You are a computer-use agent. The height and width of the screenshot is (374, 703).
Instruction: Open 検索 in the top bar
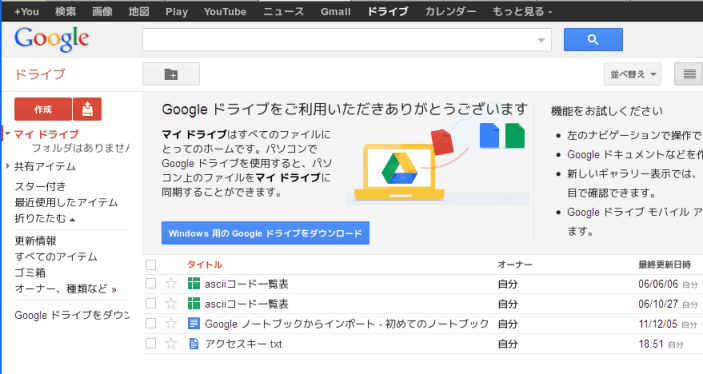(x=65, y=12)
